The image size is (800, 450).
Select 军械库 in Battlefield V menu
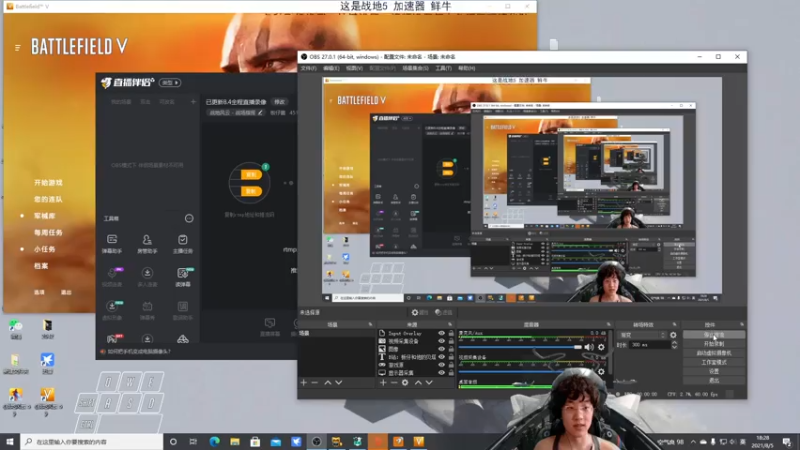44,216
